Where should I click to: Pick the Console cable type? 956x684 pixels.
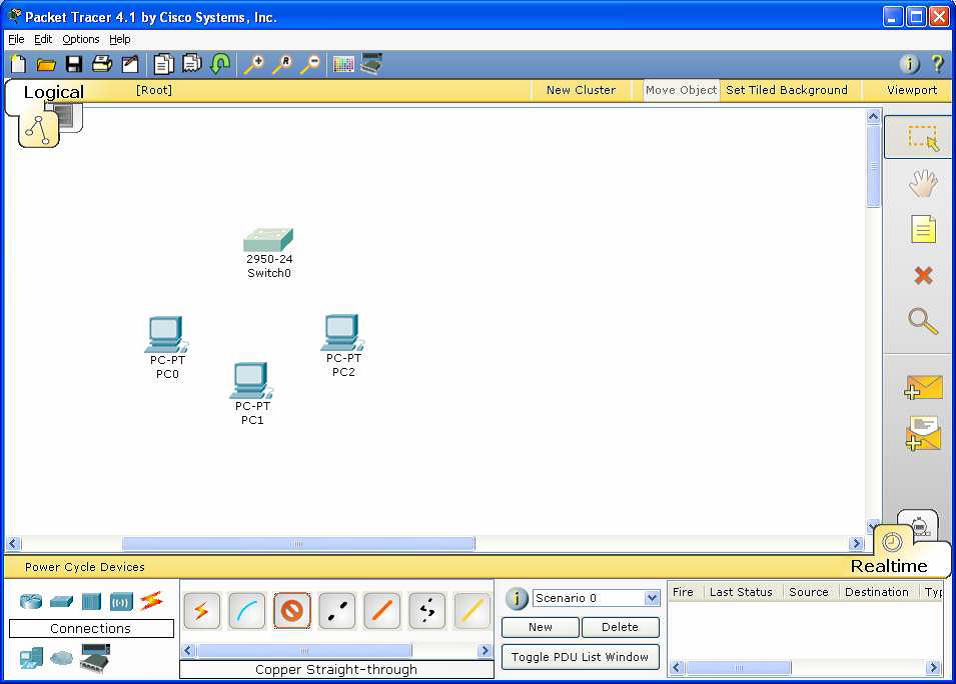[246, 611]
